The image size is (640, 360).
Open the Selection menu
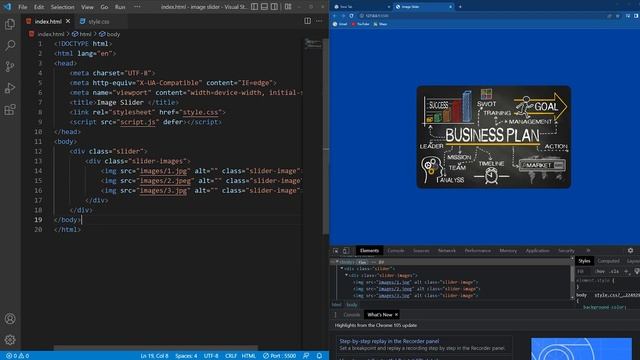tap(62, 7)
